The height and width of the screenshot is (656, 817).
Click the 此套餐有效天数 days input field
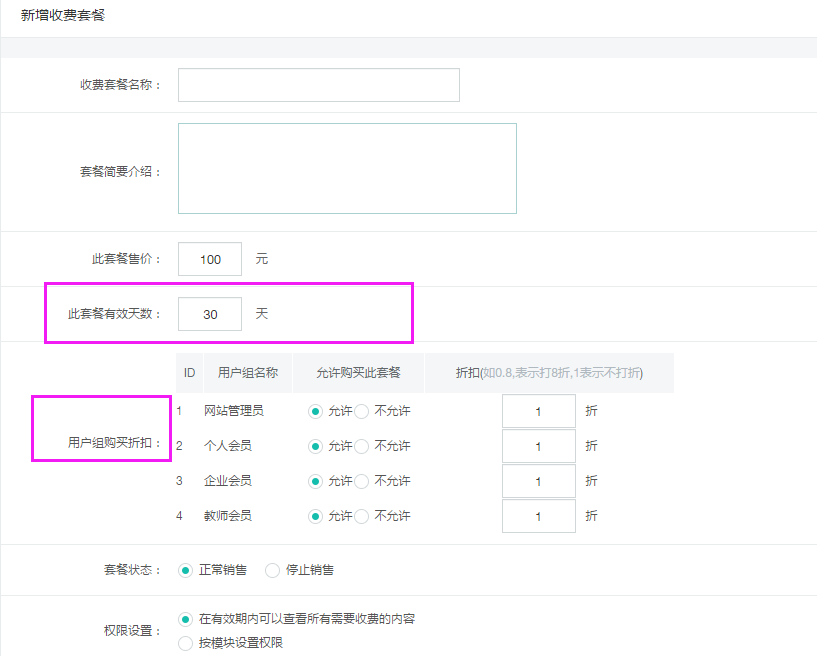[x=210, y=314]
